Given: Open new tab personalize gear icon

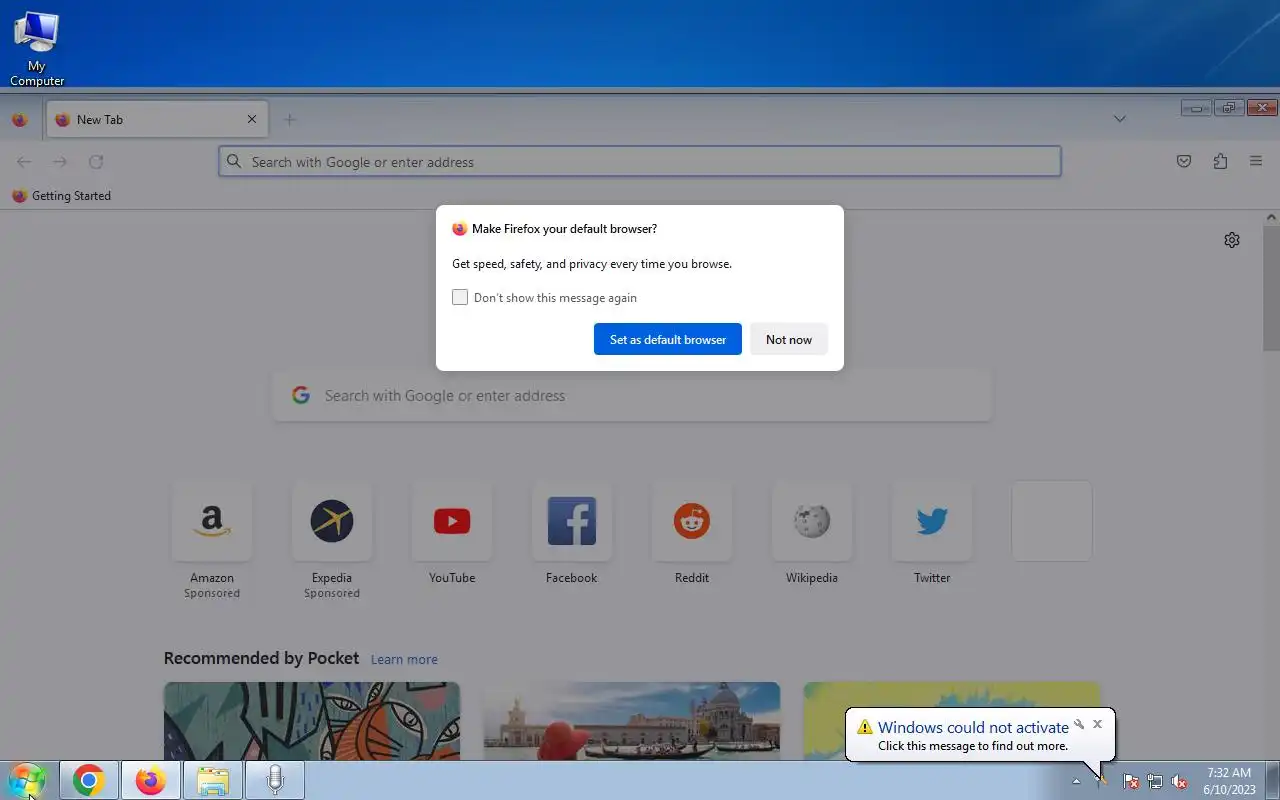Looking at the screenshot, I should [1232, 240].
